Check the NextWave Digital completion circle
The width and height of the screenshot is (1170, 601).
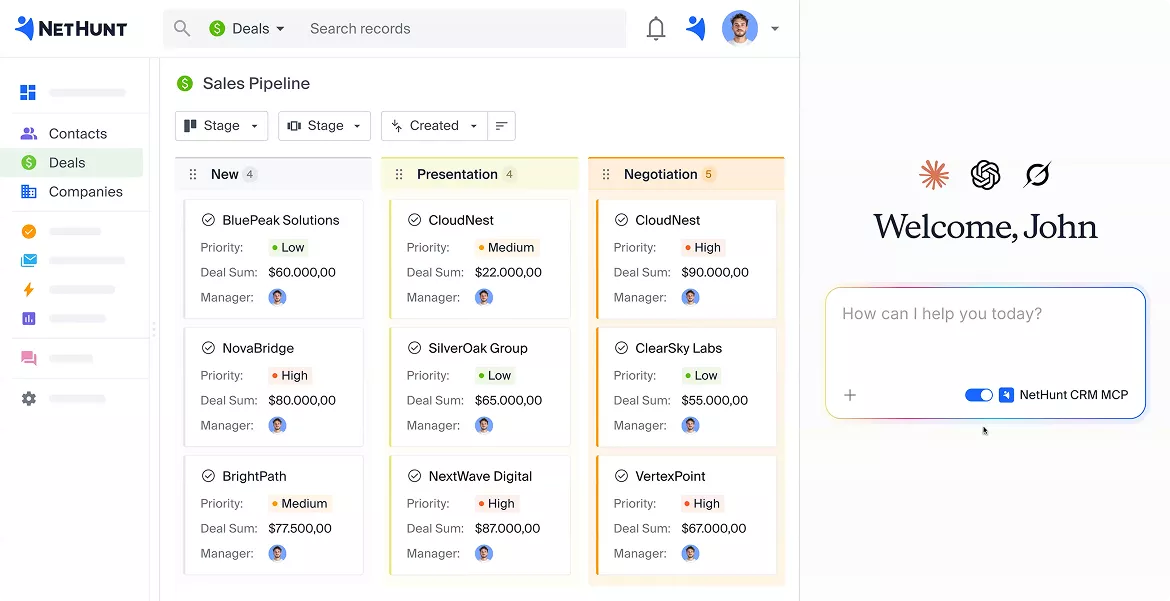[414, 476]
